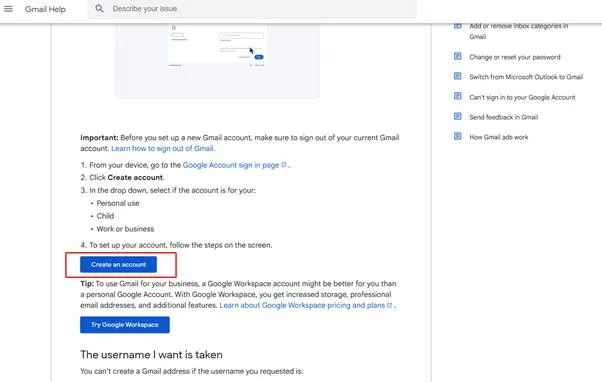Open 'Switch from Microsoft Outlook to Gmail' article
This screenshot has height=382, width=602.
tap(526, 77)
